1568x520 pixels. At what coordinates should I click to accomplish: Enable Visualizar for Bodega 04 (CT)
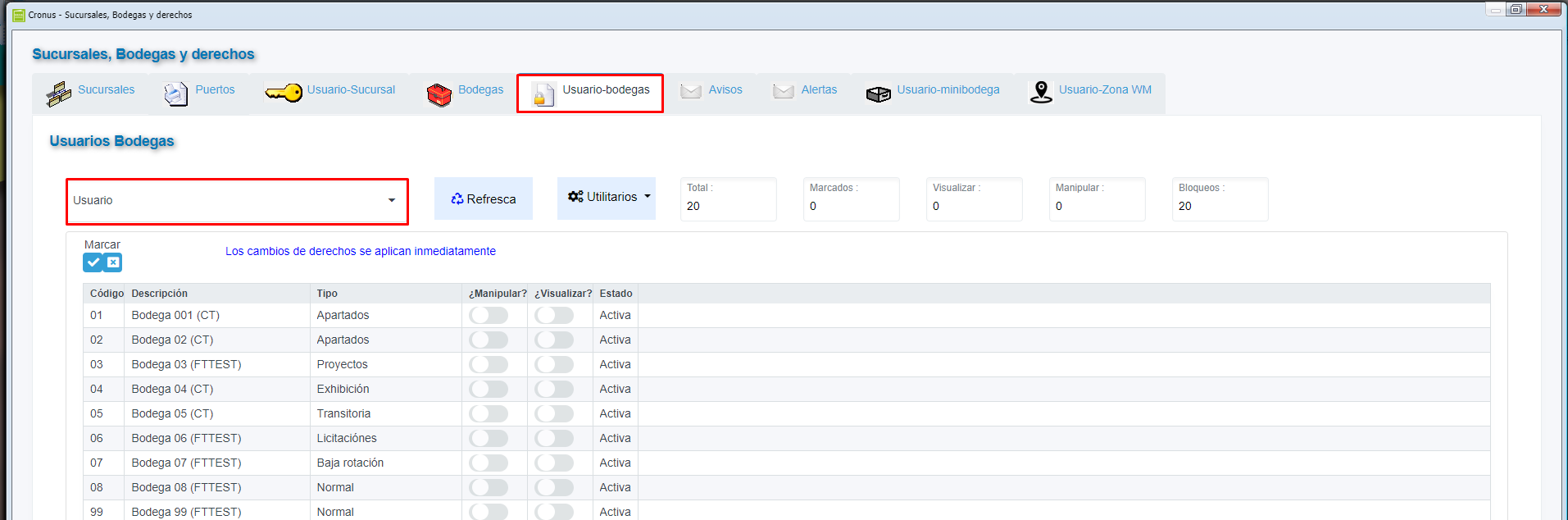pyautogui.click(x=554, y=389)
